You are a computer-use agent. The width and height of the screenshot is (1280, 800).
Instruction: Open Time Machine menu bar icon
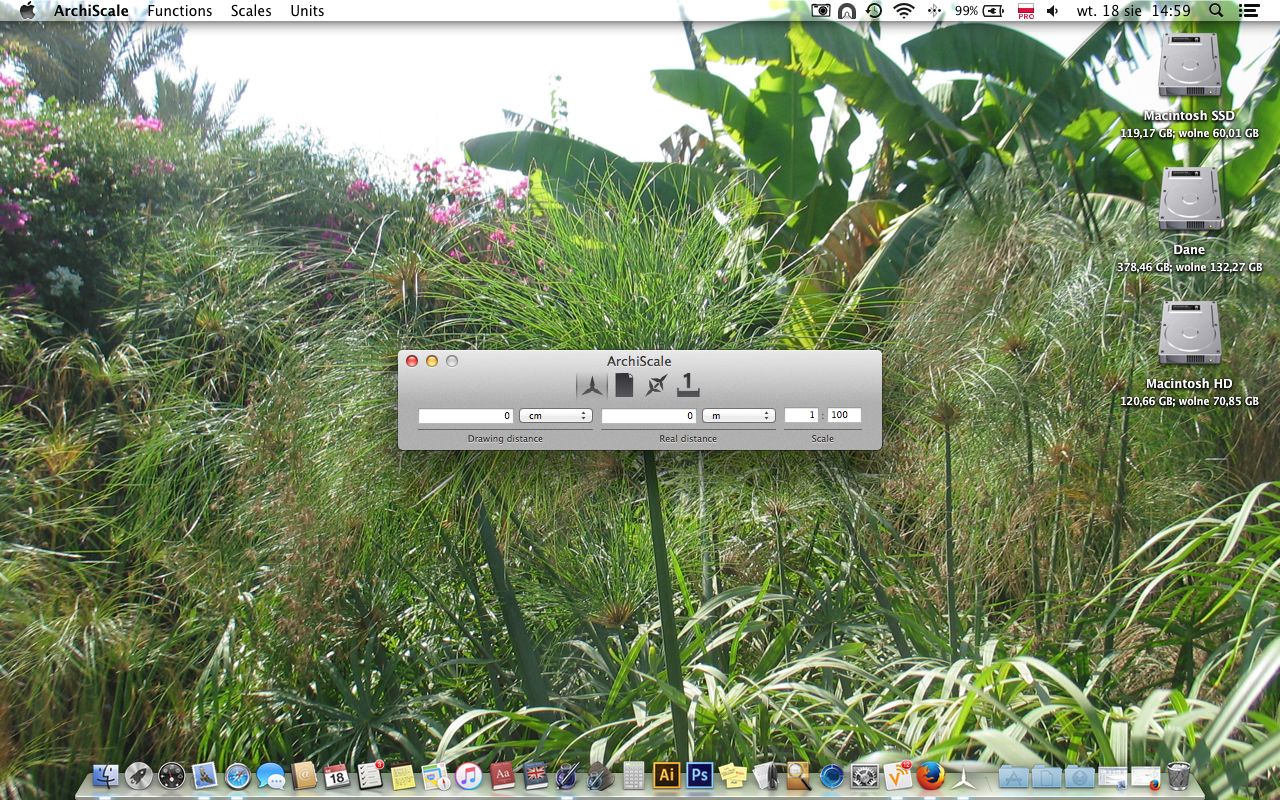pyautogui.click(x=874, y=11)
